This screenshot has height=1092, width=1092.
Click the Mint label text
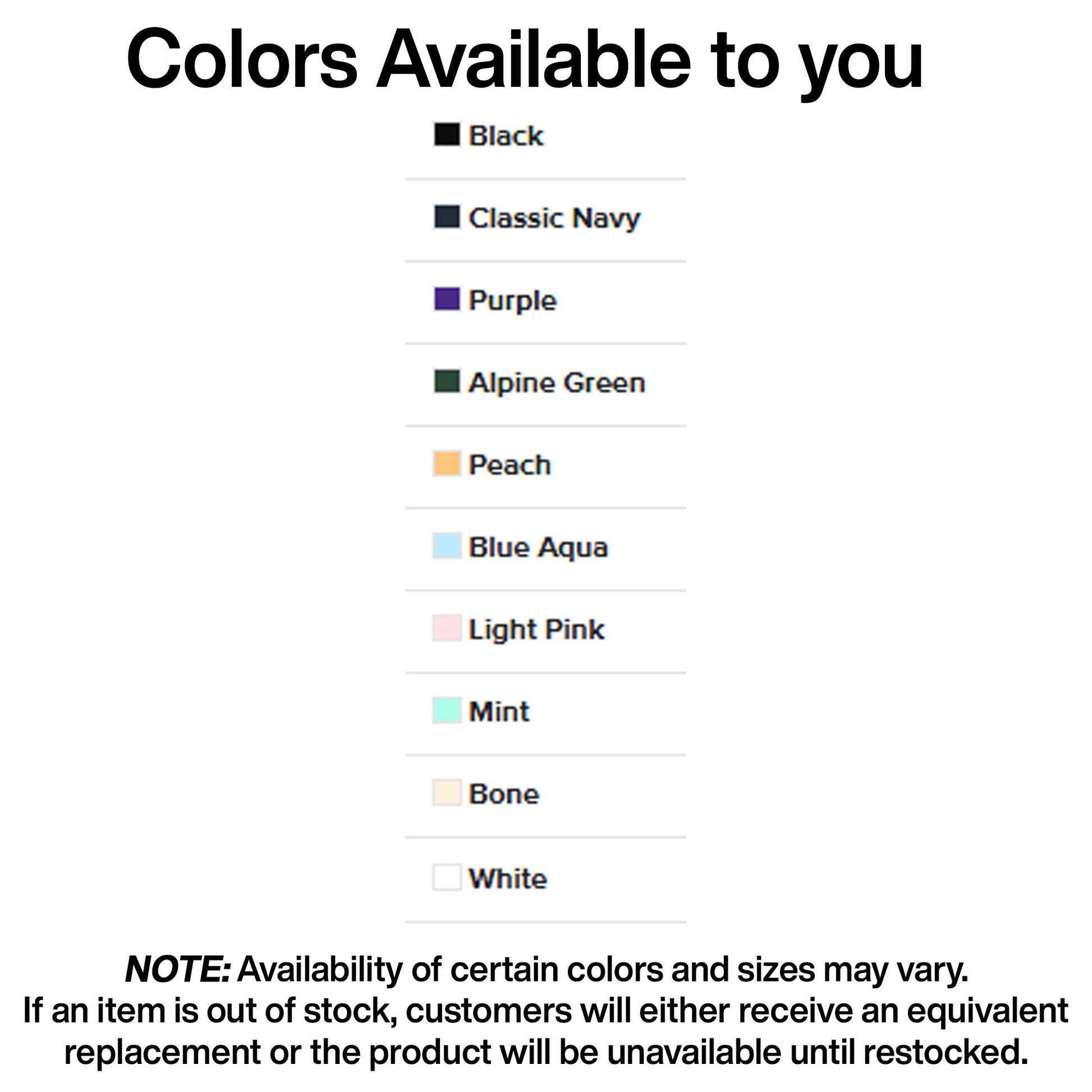coord(499,711)
